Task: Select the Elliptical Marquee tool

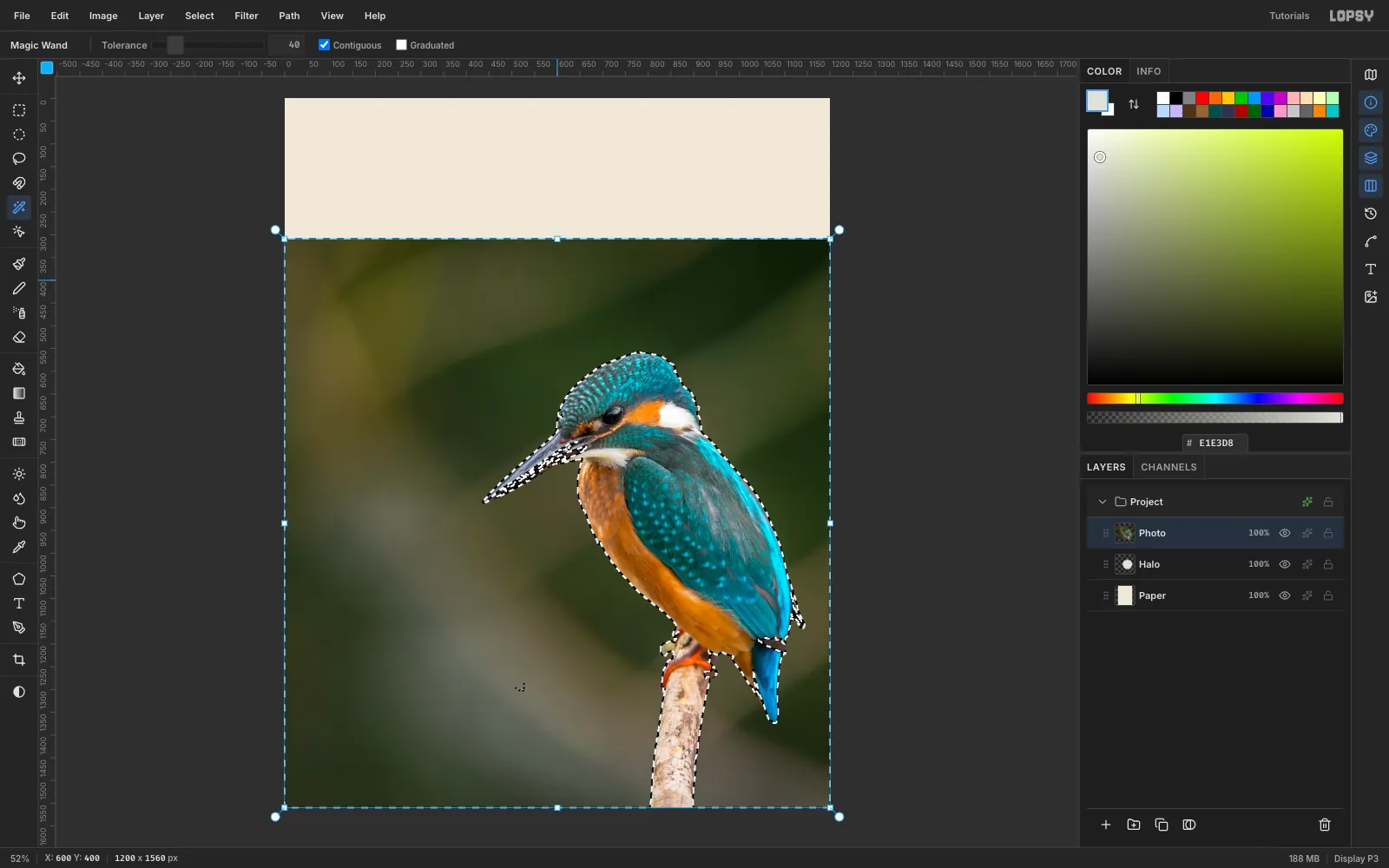Action: tap(19, 135)
